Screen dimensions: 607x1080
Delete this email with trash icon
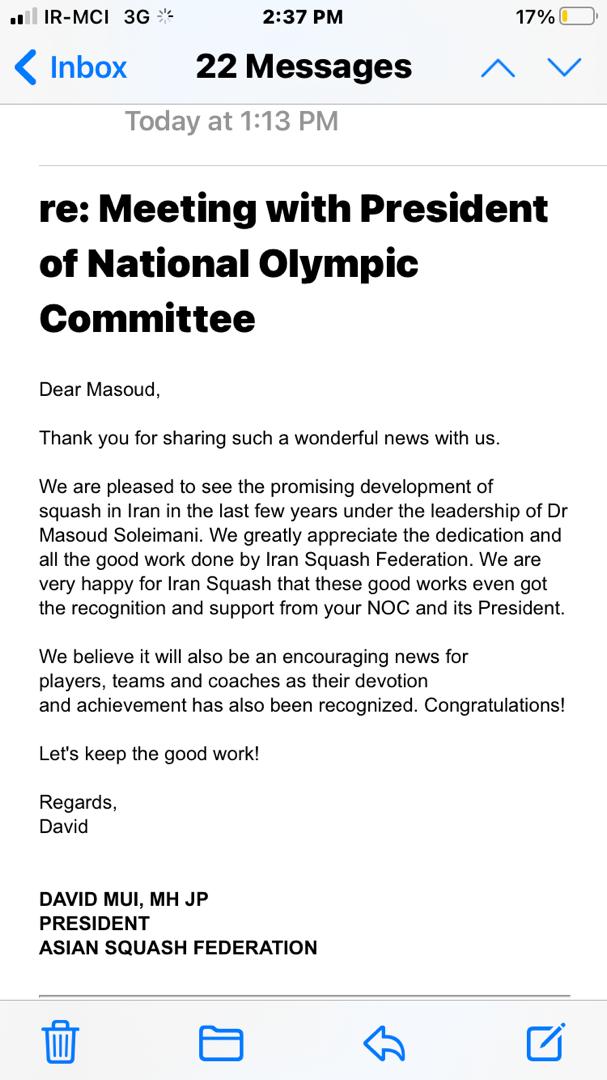(x=61, y=1042)
